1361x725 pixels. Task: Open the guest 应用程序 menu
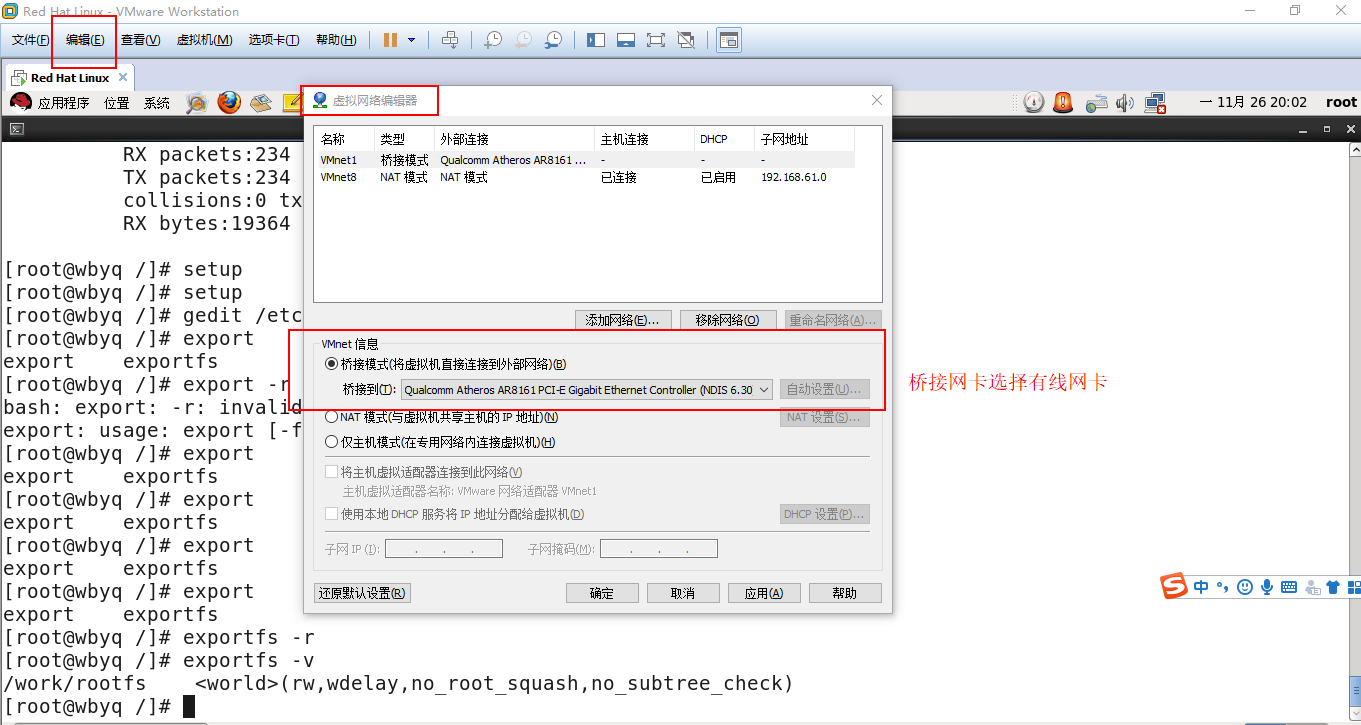pyautogui.click(x=64, y=103)
